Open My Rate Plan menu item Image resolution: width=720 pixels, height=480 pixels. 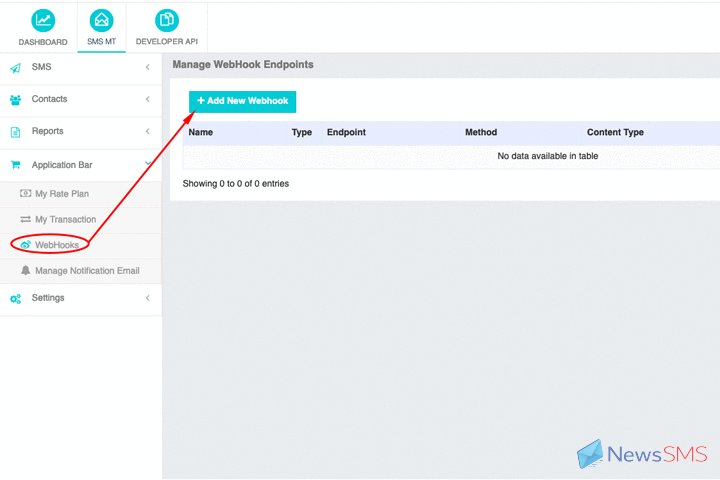click(x=61, y=194)
